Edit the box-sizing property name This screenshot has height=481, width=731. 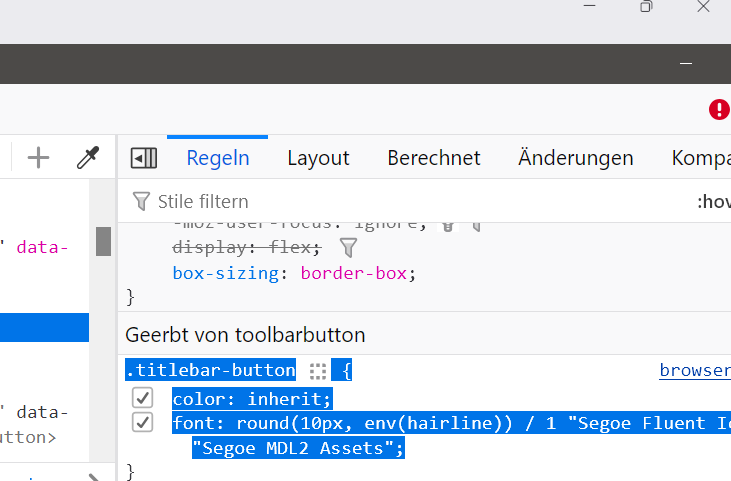click(x=226, y=273)
